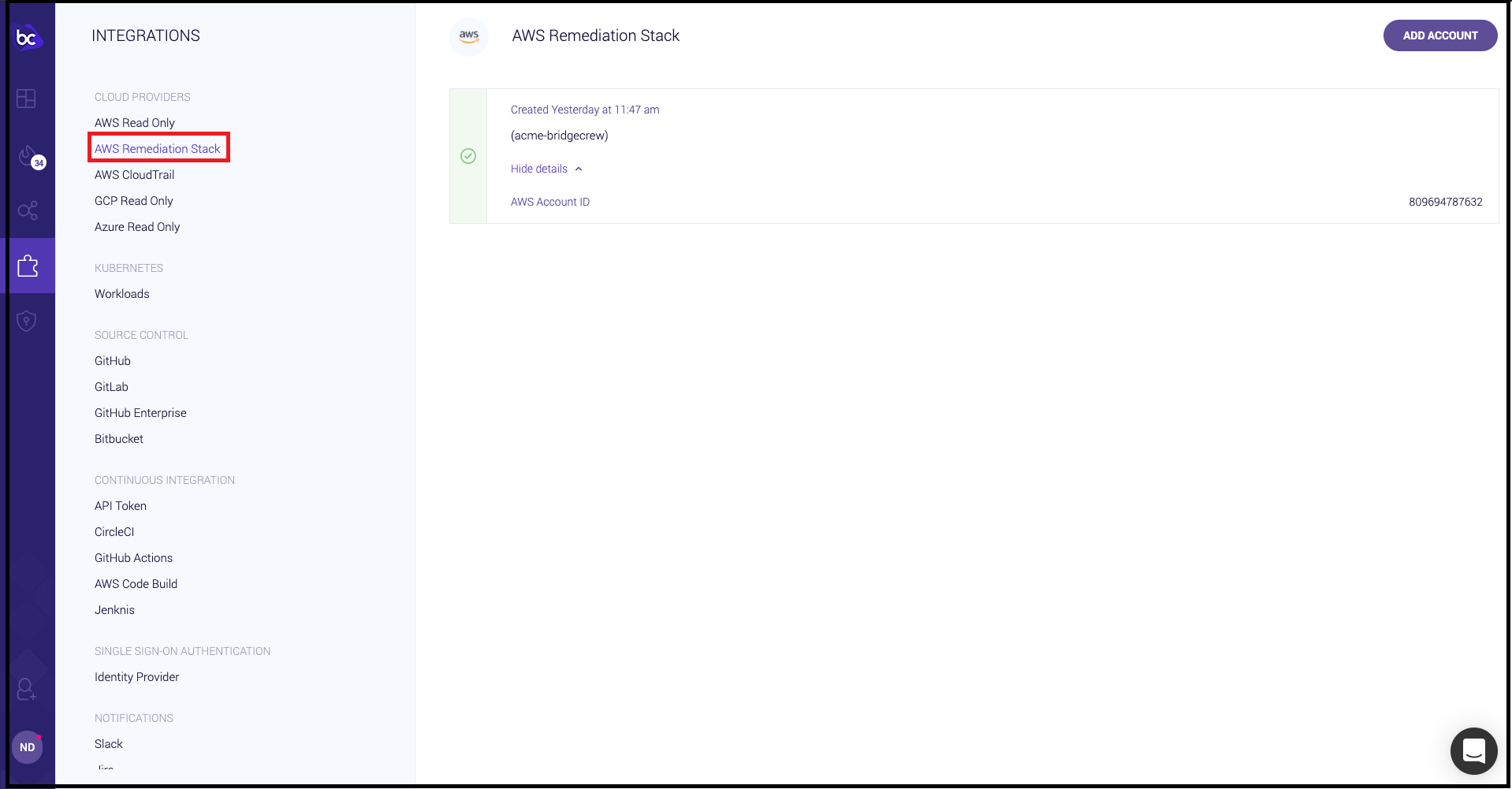This screenshot has width=1512, height=789.
Task: Click the CONTINUOUS INTEGRATION section header
Action: point(165,480)
